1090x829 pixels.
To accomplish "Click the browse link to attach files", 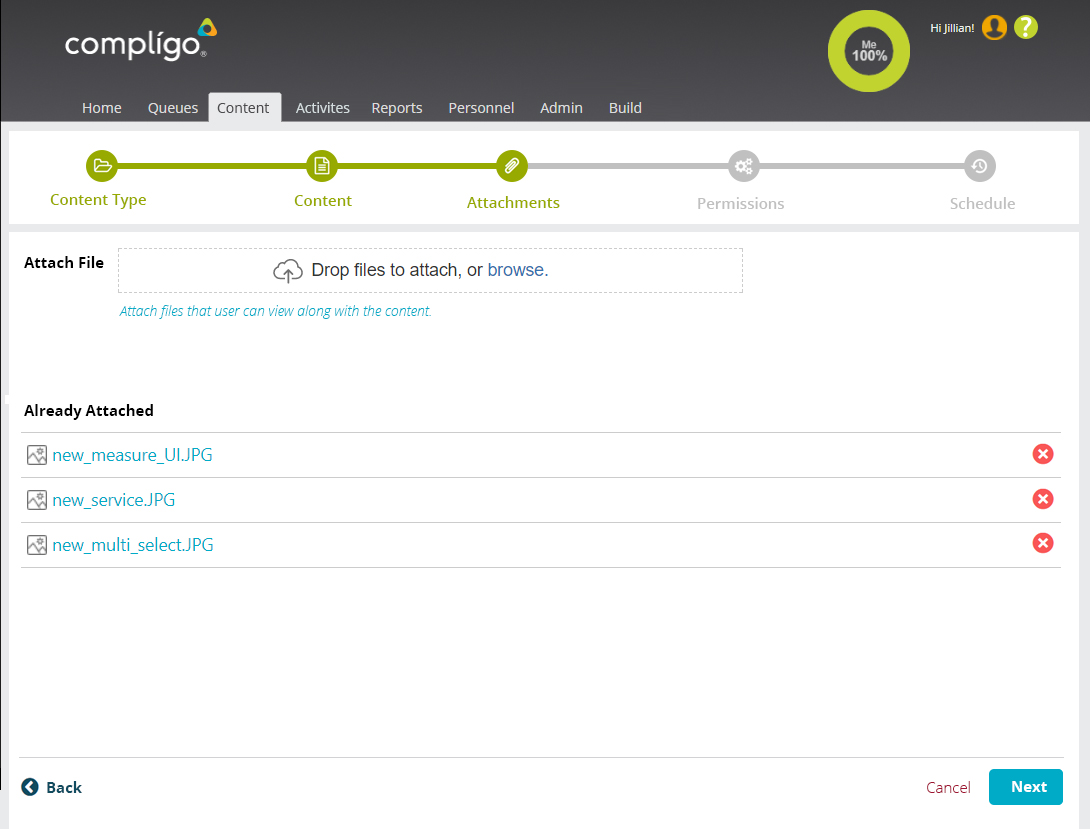I will pos(517,270).
